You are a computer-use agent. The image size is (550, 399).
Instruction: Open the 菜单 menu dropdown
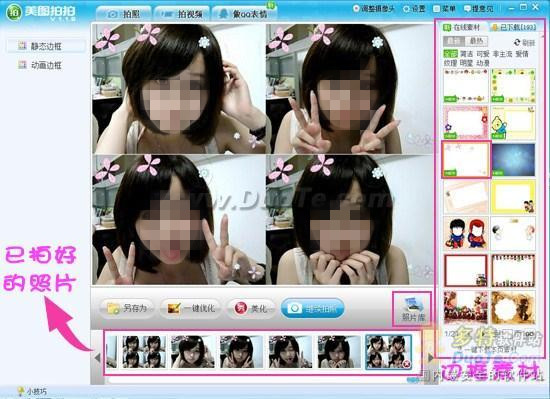coord(444,8)
